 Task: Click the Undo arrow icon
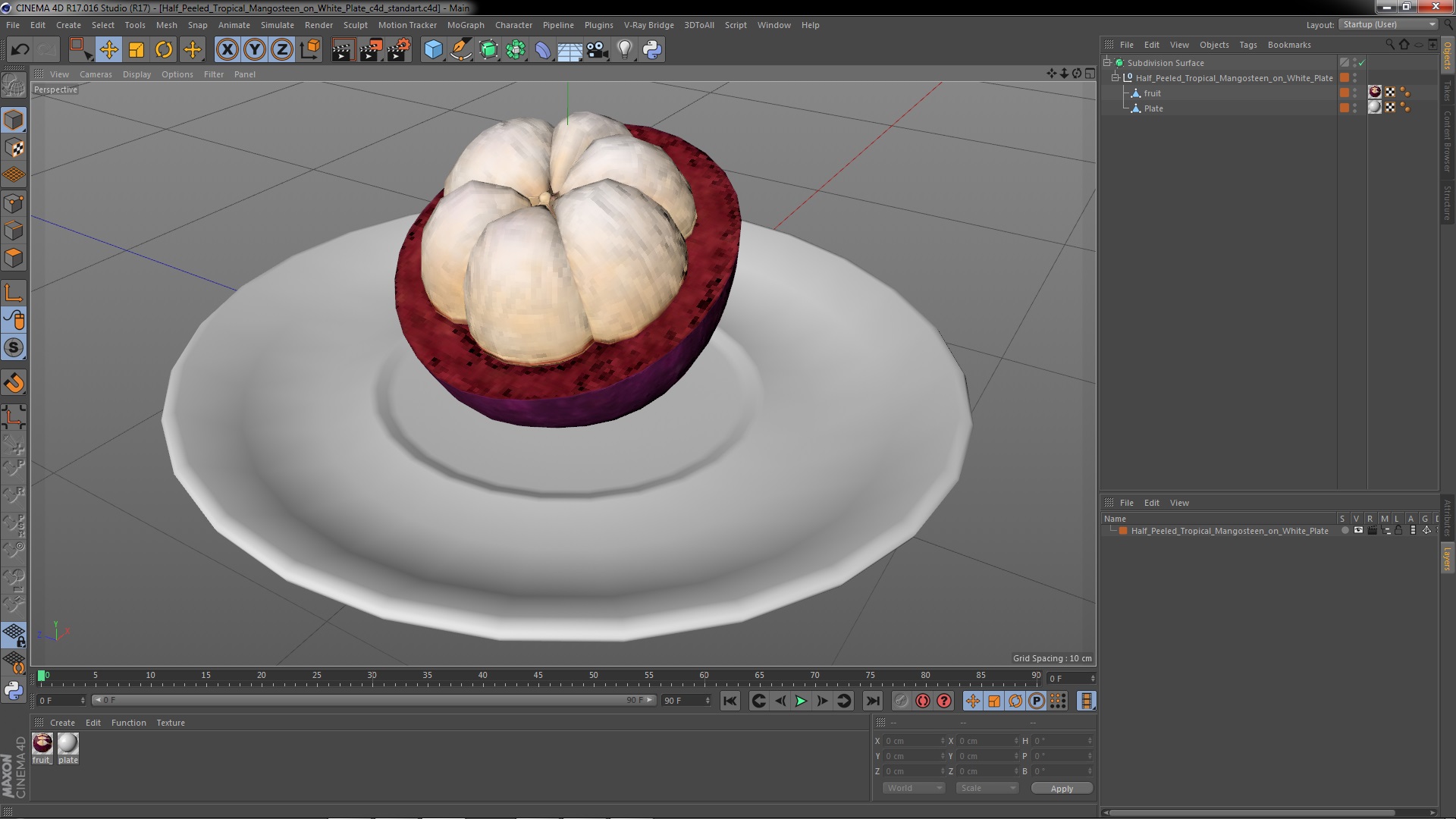click(20, 50)
